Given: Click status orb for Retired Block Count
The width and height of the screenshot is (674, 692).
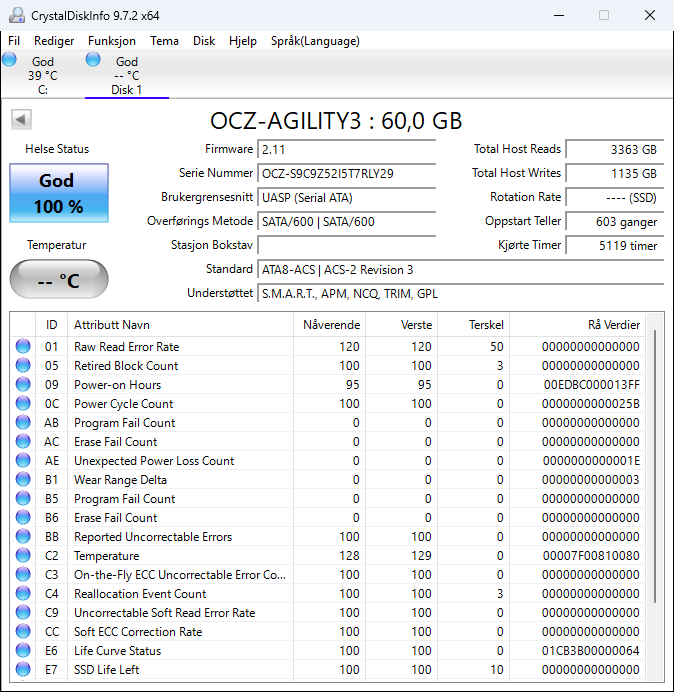Looking at the screenshot, I should pyautogui.click(x=23, y=365).
